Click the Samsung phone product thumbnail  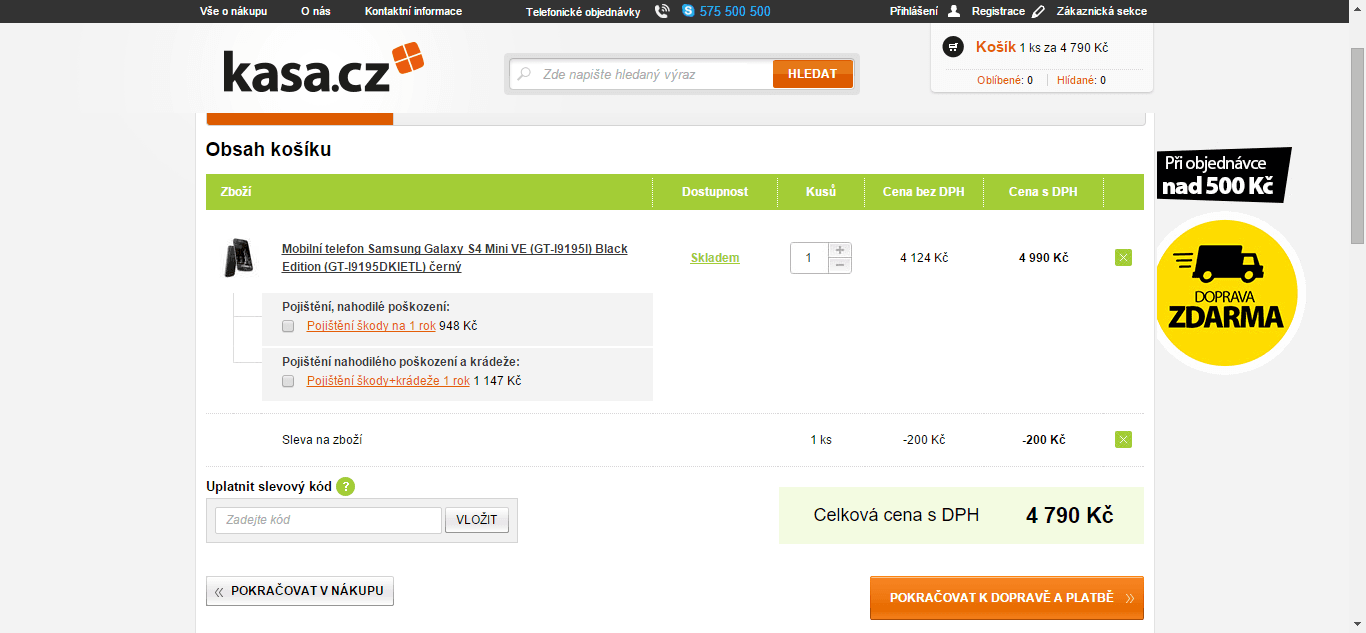click(238, 258)
